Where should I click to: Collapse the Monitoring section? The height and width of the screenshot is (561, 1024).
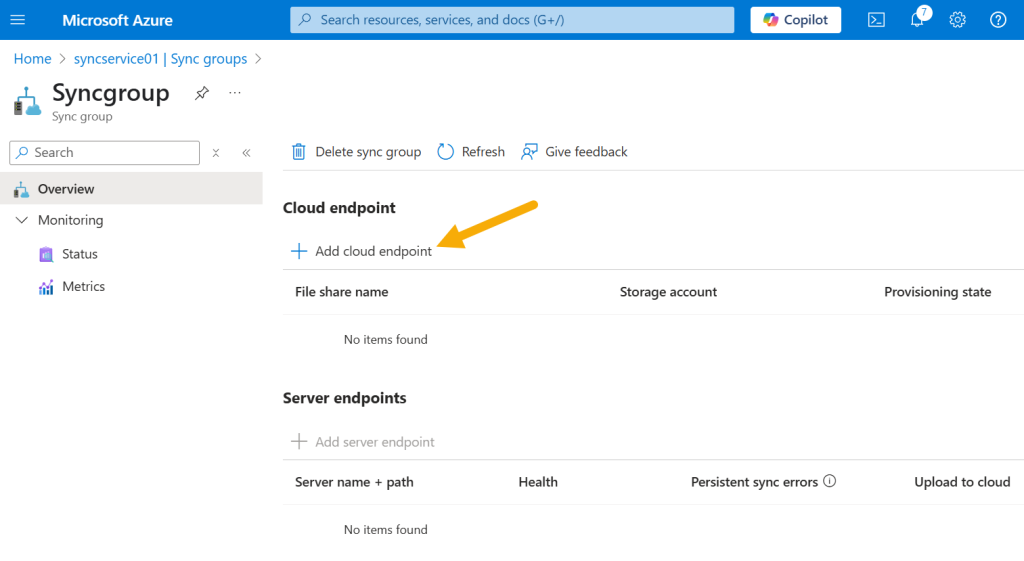coord(22,220)
